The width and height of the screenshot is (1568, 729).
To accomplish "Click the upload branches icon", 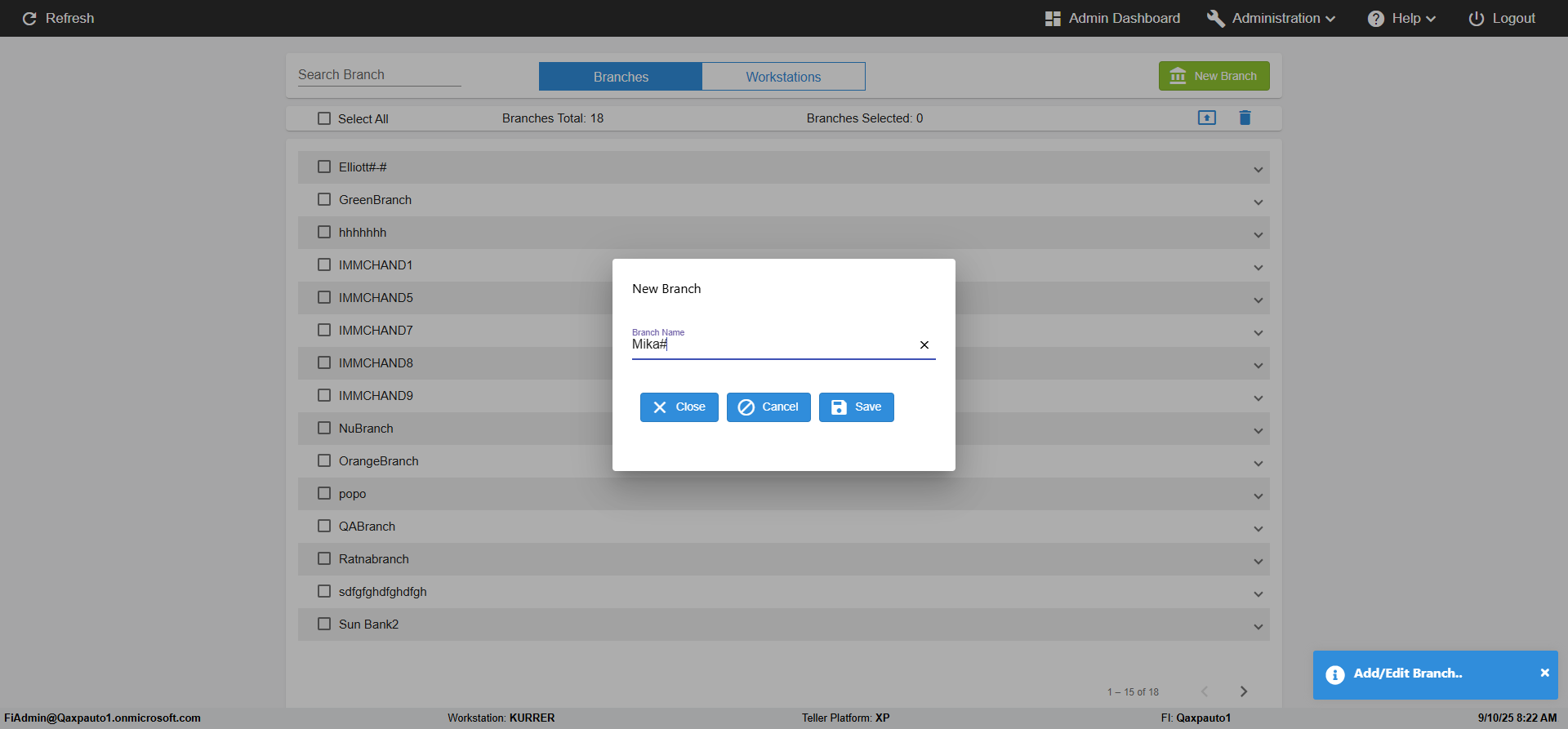I will tap(1207, 118).
